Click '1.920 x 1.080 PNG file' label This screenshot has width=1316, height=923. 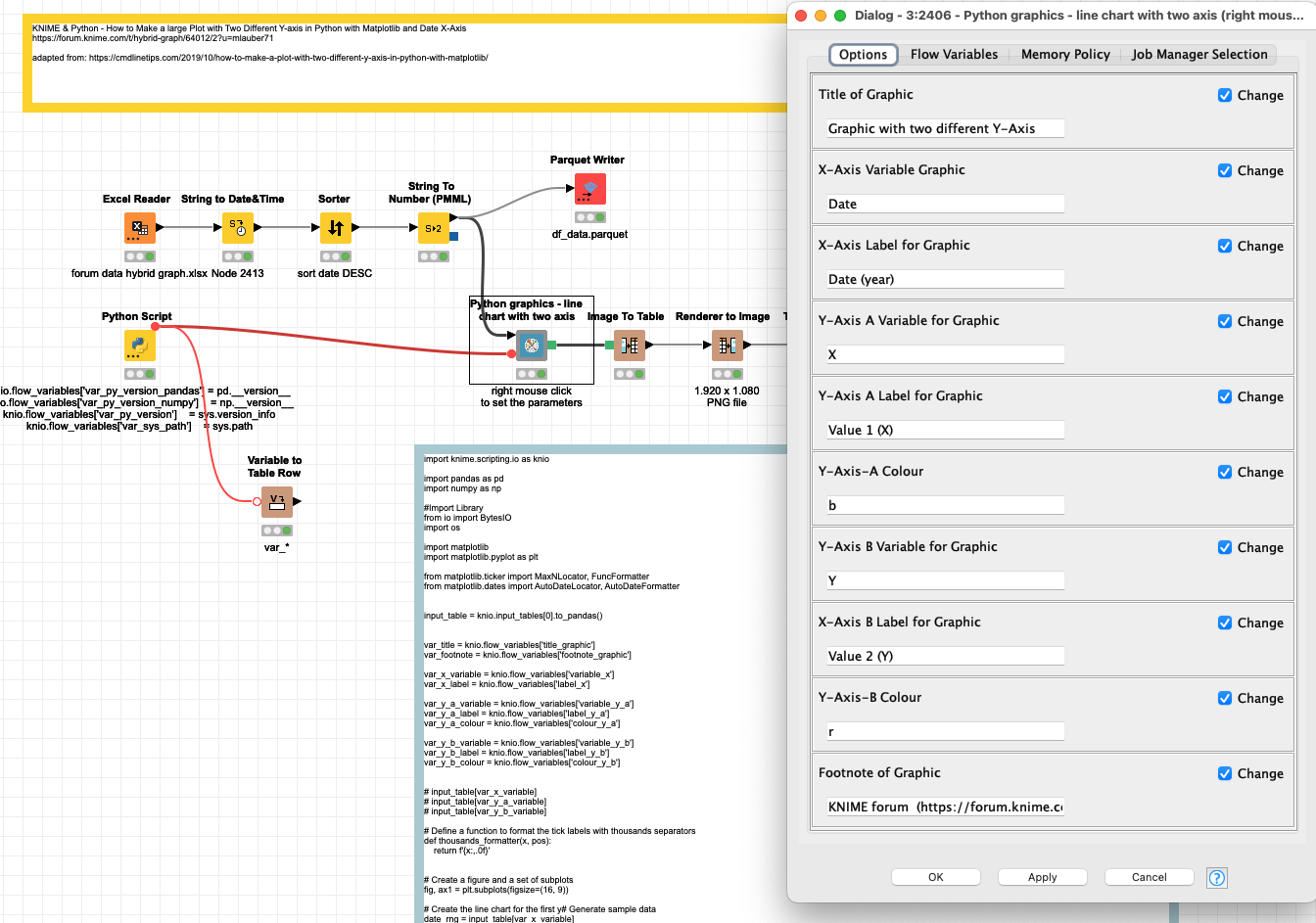tap(727, 396)
